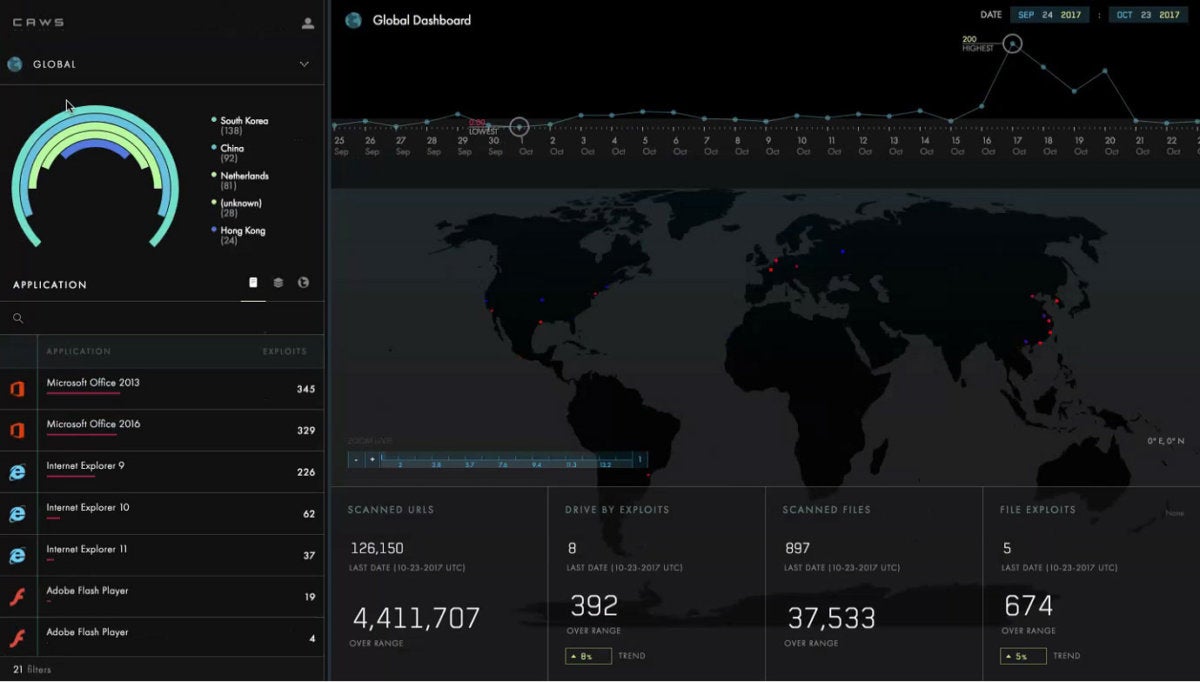Click the Flash icon in the 4-exploits row
This screenshot has width=1200, height=682.
tap(17, 638)
